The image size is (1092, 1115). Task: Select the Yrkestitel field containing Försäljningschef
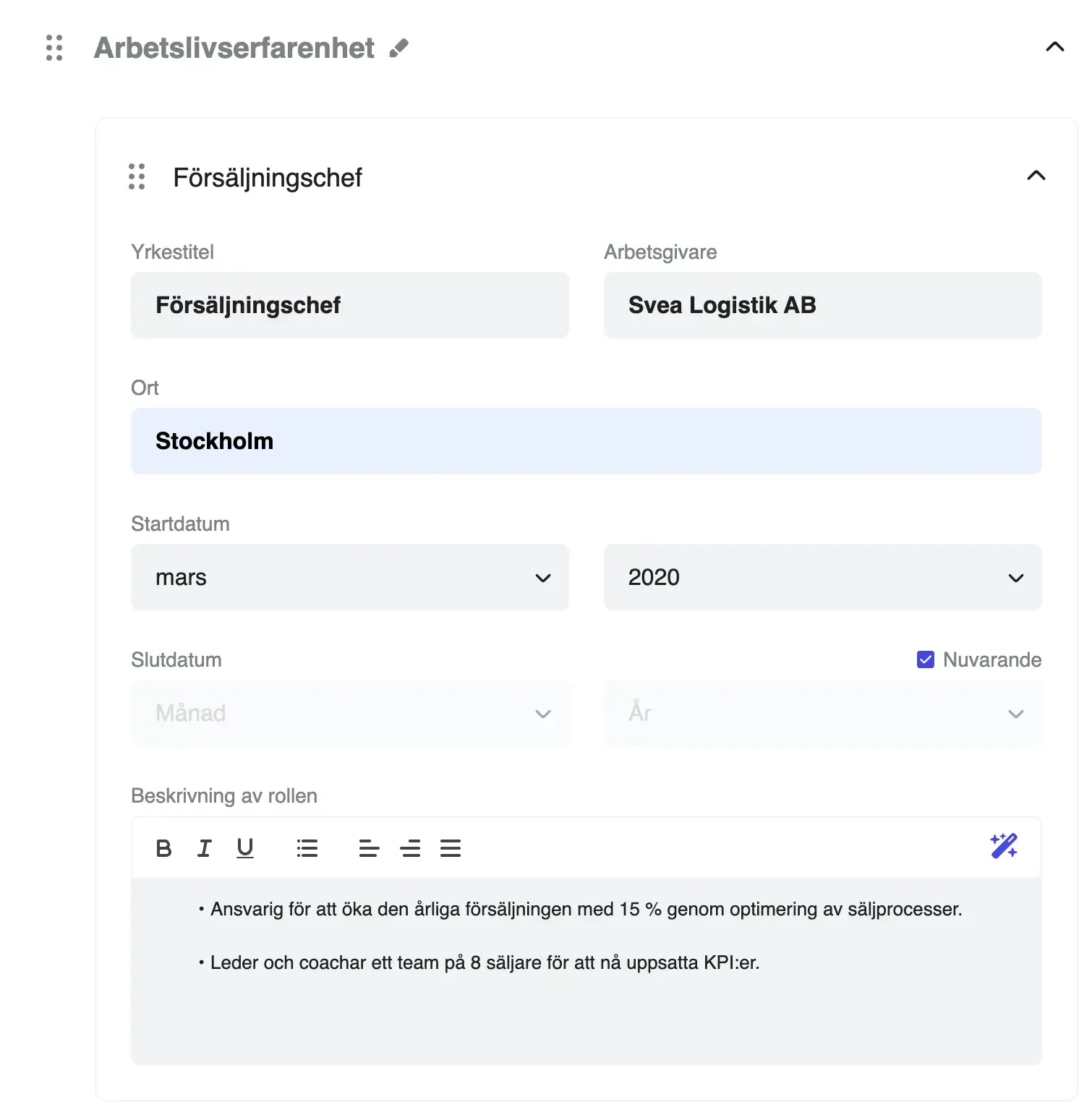click(x=349, y=304)
